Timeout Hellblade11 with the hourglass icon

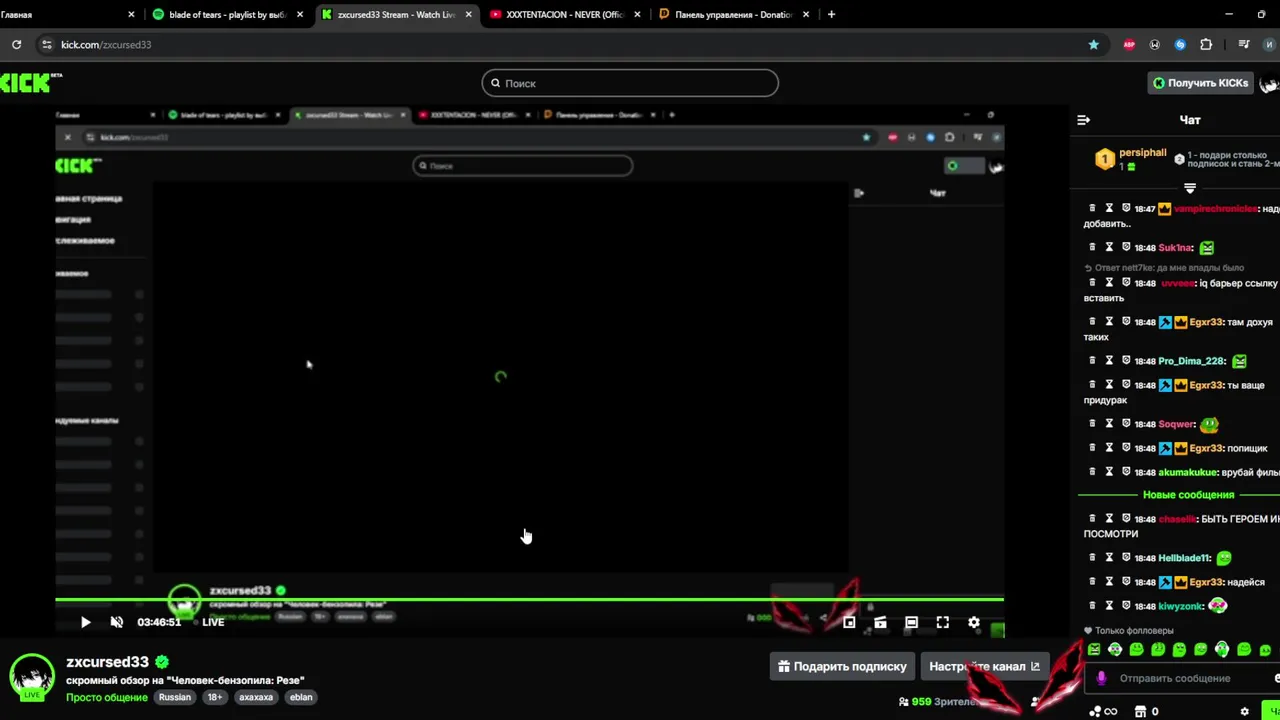click(x=1109, y=558)
